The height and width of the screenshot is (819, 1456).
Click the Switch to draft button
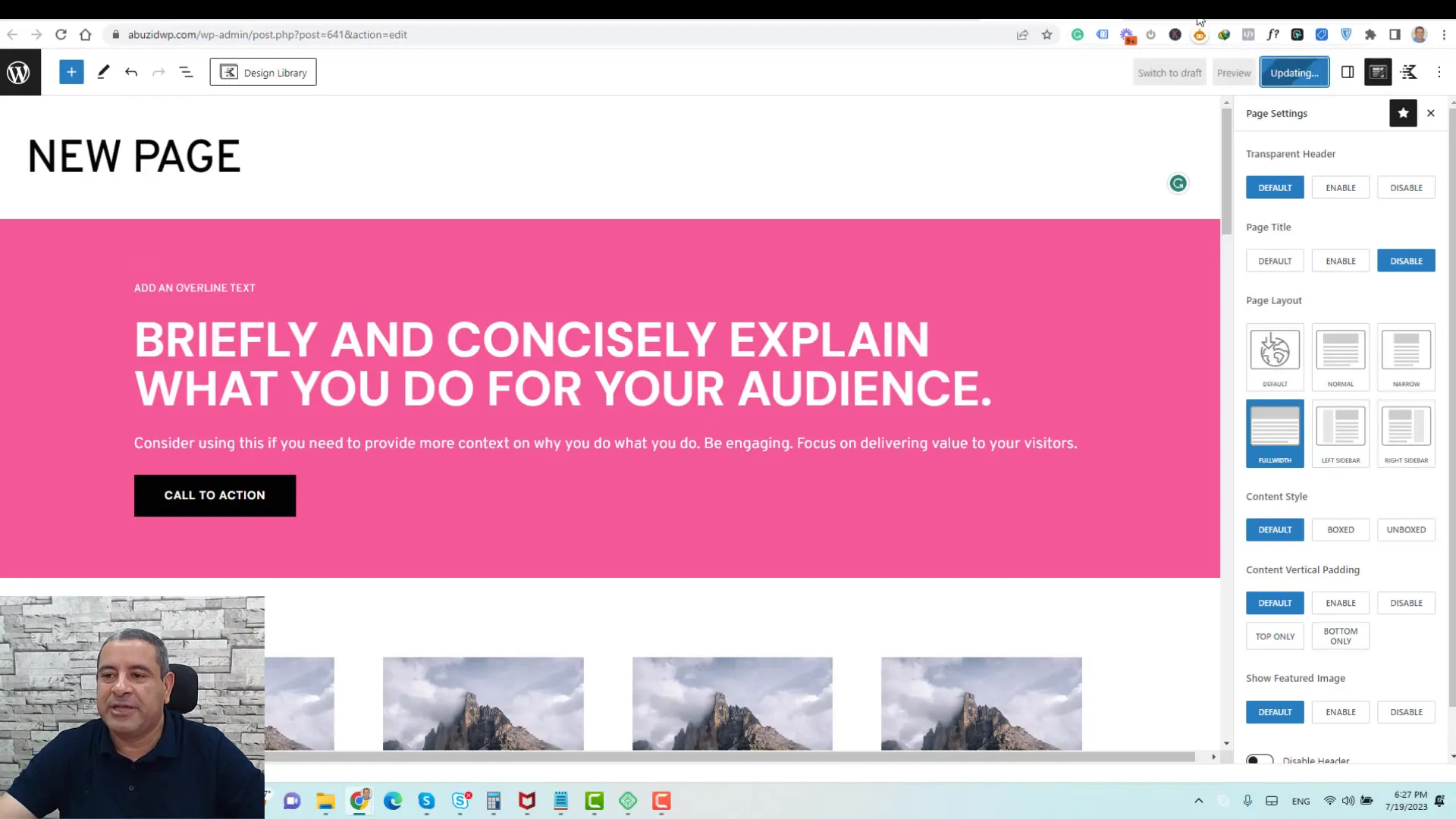point(1170,72)
